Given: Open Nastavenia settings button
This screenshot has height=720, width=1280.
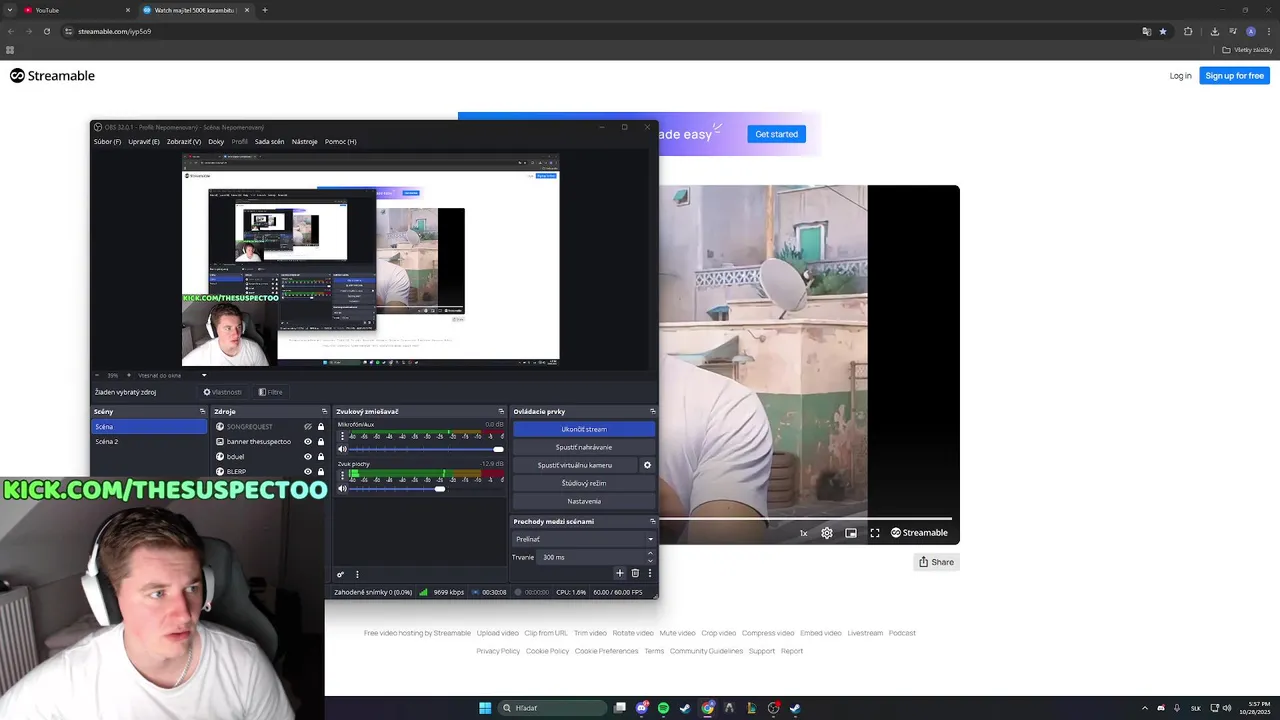Looking at the screenshot, I should [x=584, y=501].
